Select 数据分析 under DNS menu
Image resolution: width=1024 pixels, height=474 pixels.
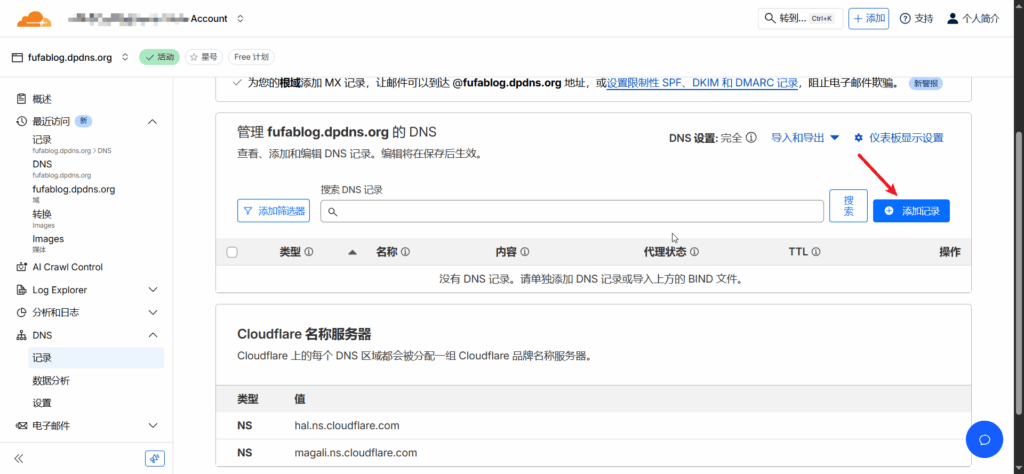(51, 380)
